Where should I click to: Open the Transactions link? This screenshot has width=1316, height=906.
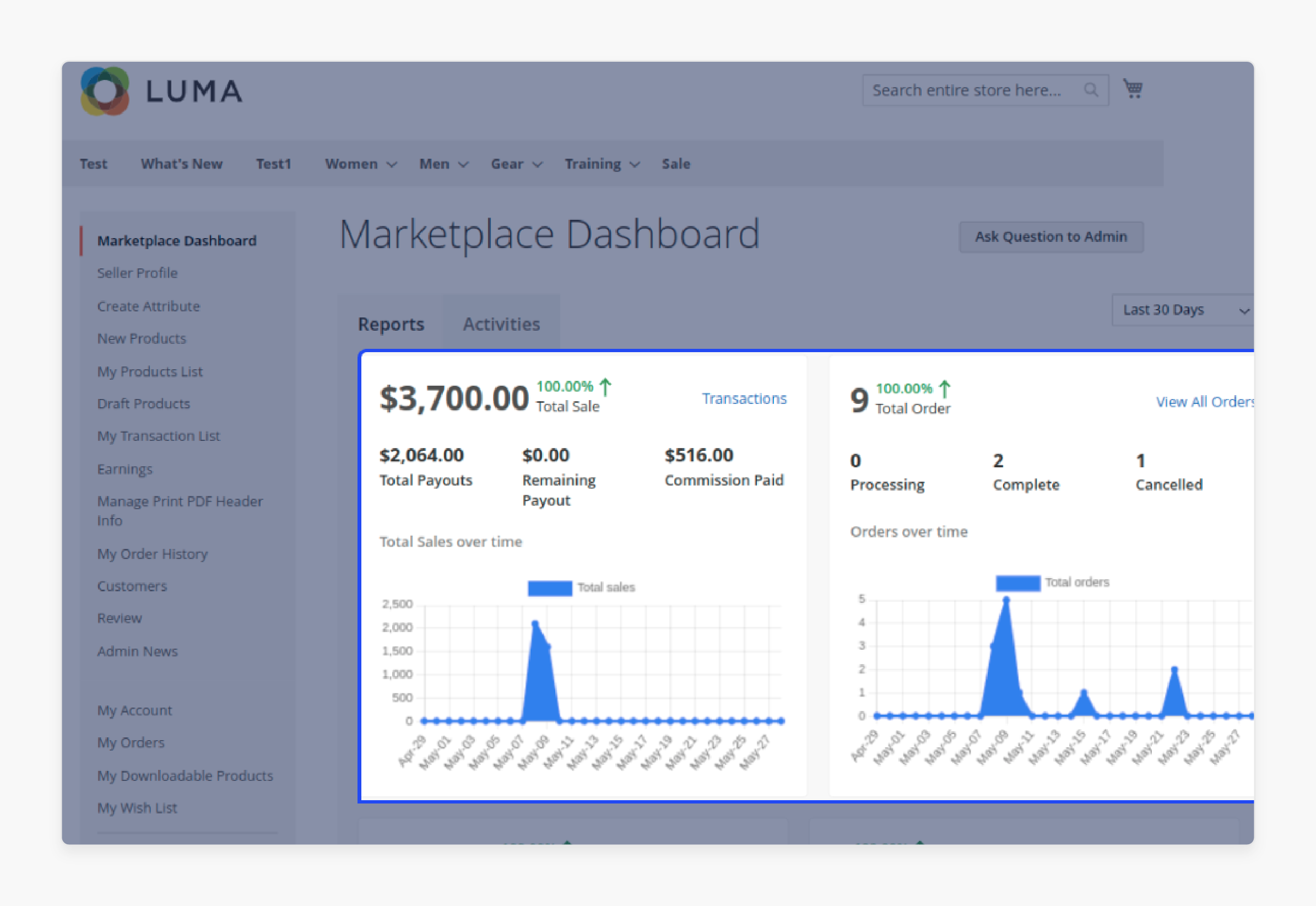(x=744, y=398)
